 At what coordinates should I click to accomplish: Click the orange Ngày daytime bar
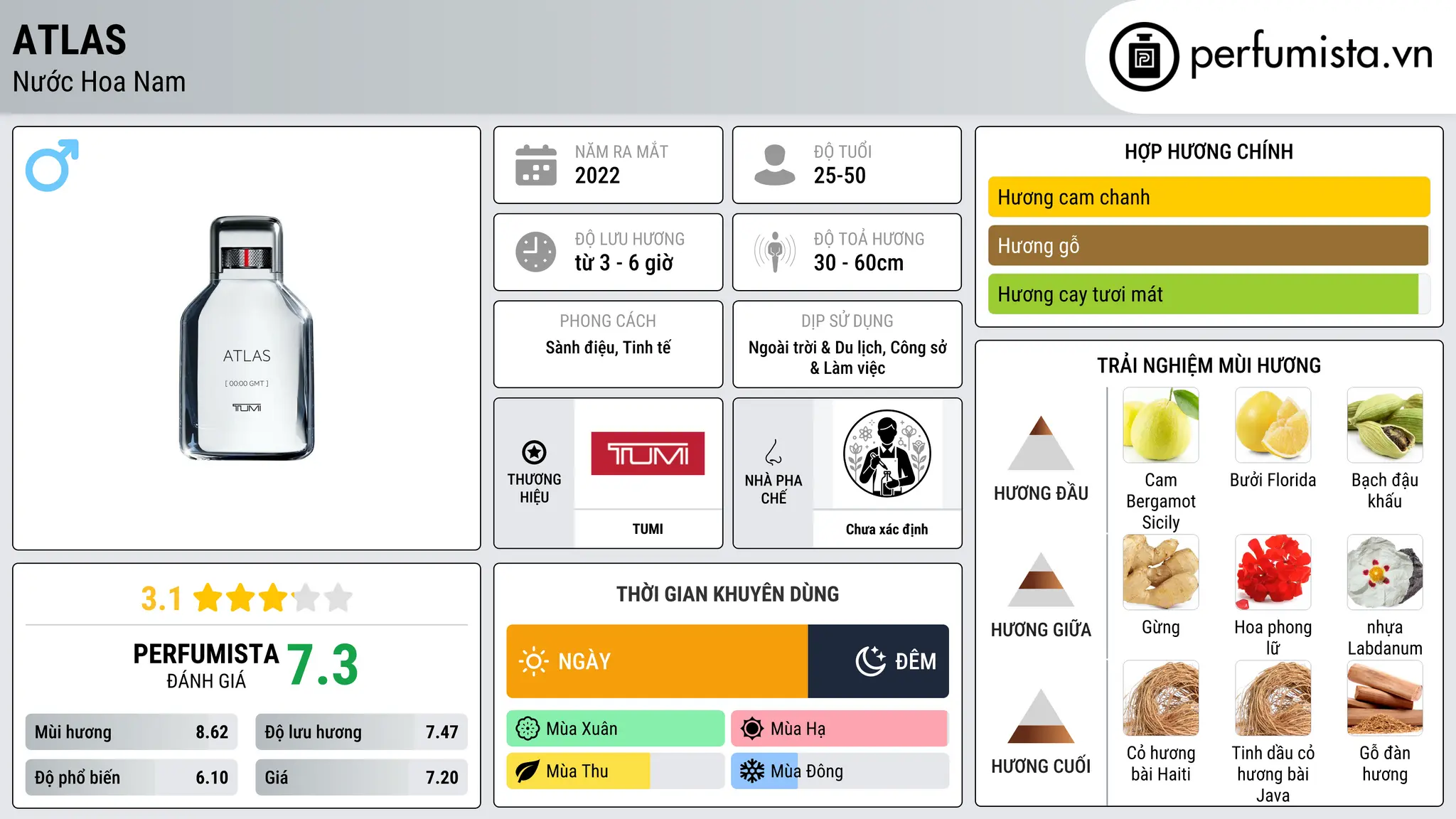[657, 661]
